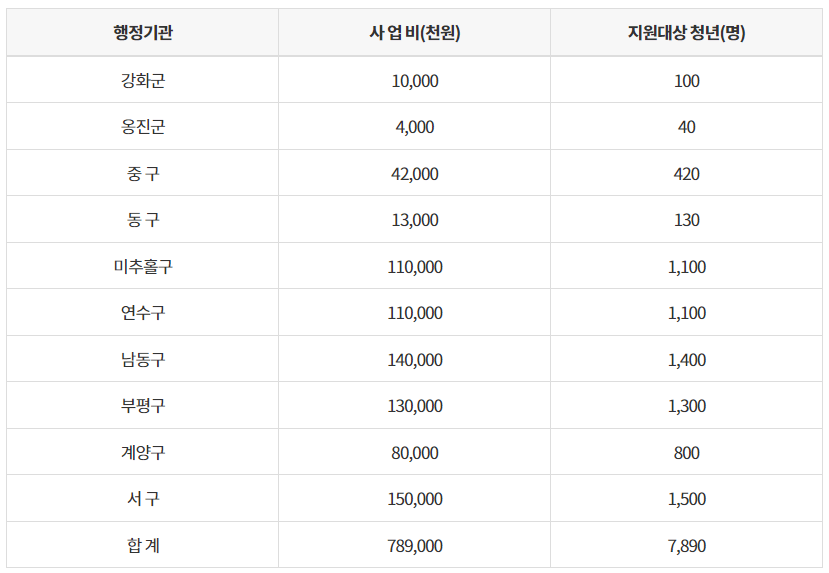Screen dimensions: 829x573
Task: Select the 남동구 row label
Action: 143,359
